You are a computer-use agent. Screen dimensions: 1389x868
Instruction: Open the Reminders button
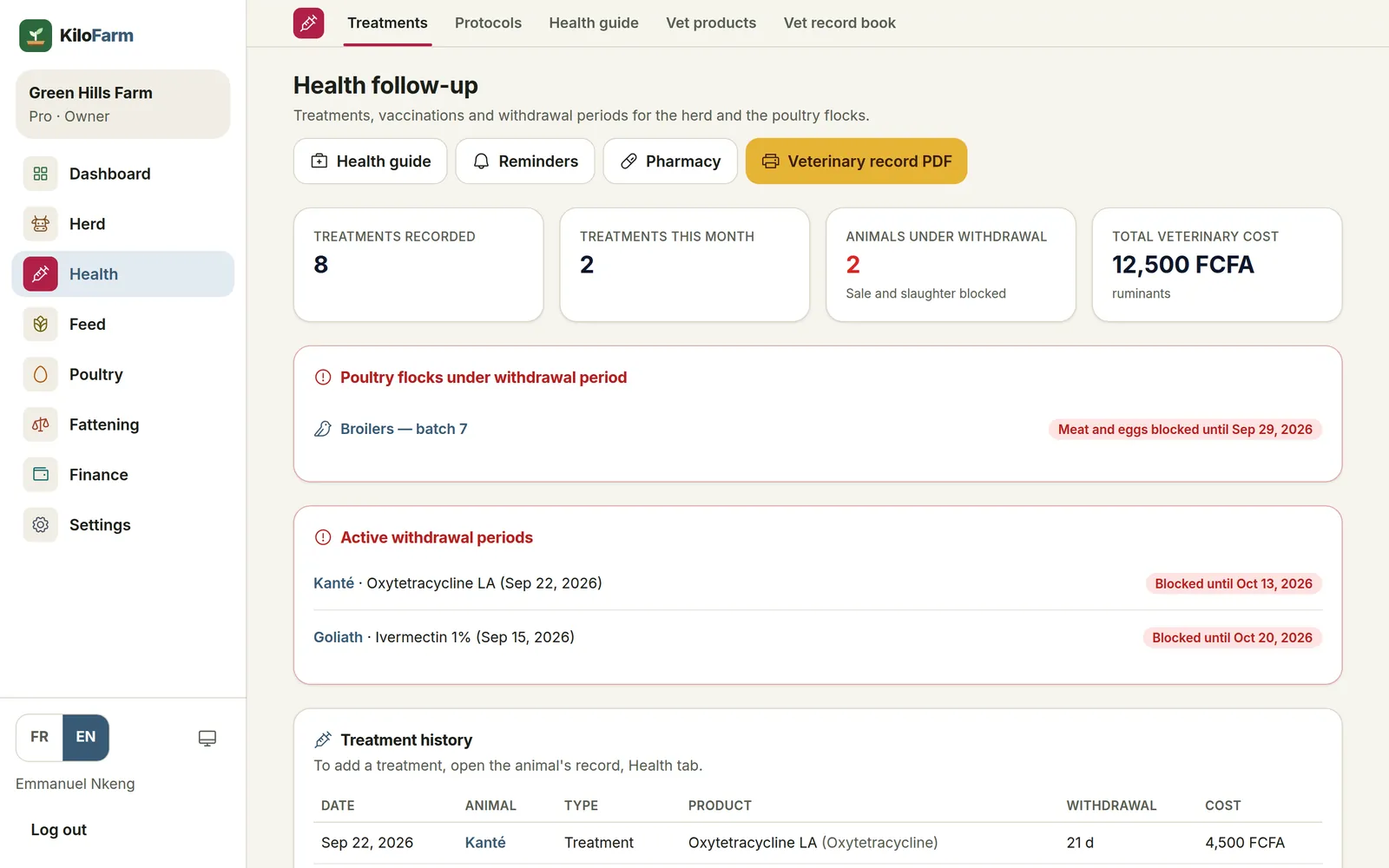pos(525,161)
